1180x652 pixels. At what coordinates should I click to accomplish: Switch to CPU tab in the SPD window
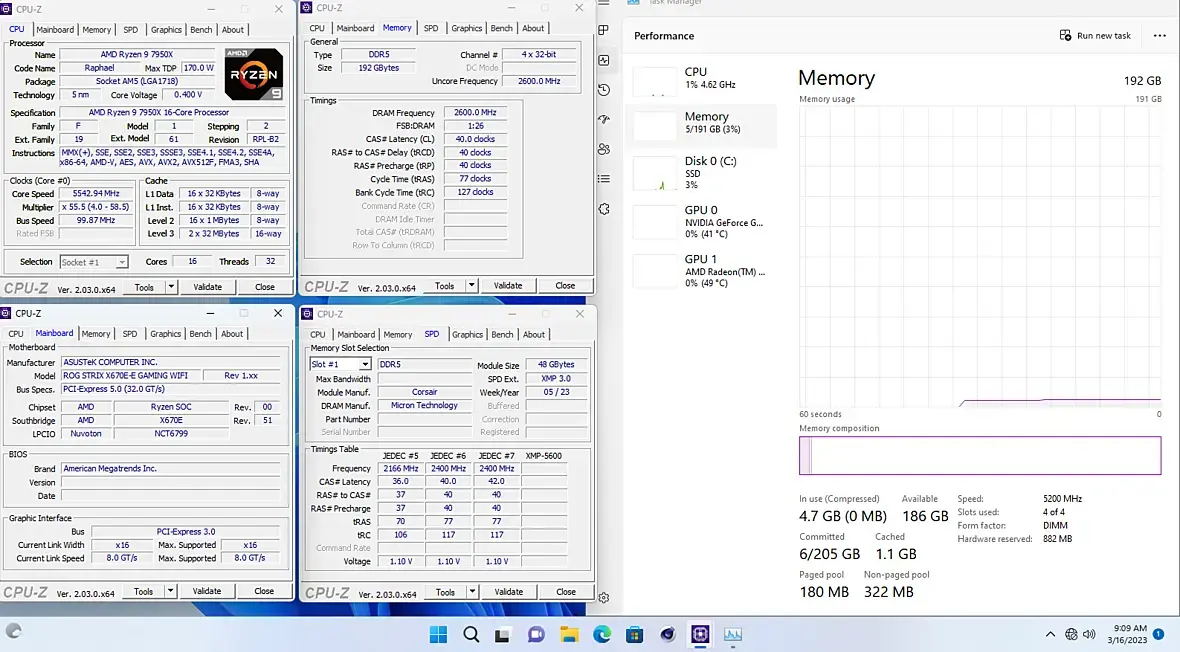click(x=318, y=334)
